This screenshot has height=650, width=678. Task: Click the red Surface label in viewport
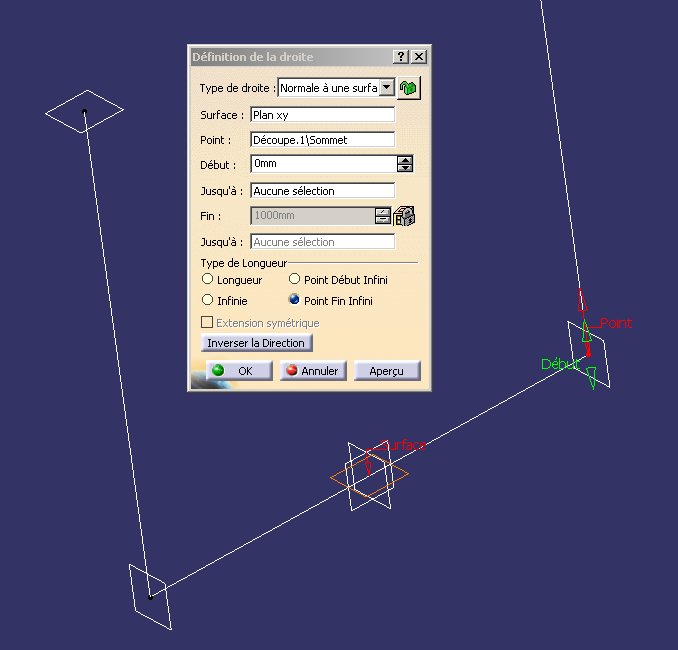point(403,445)
